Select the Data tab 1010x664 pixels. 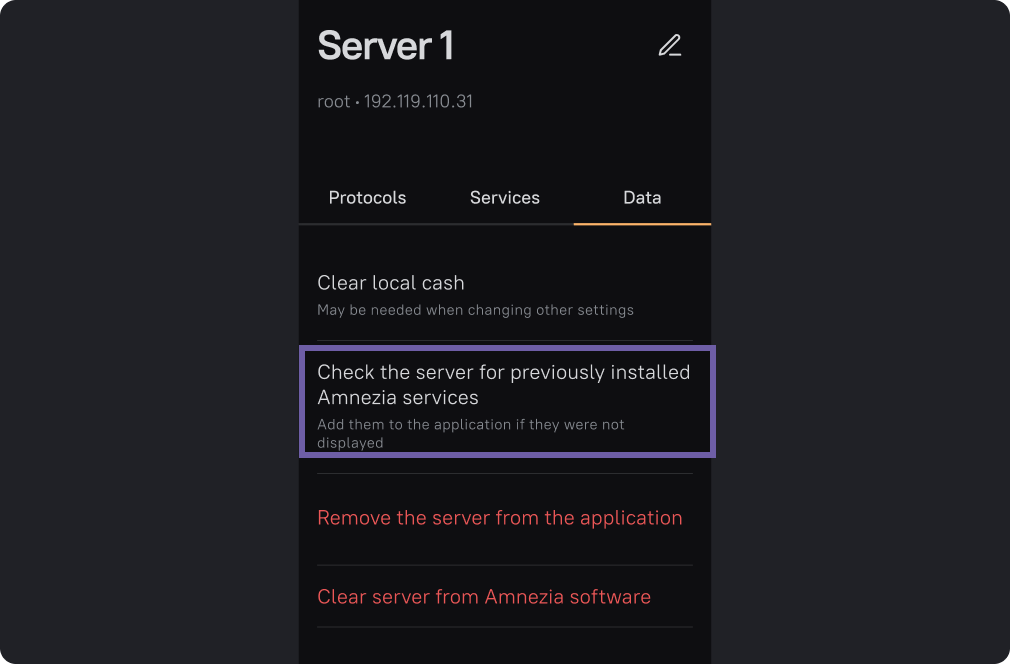click(x=642, y=198)
